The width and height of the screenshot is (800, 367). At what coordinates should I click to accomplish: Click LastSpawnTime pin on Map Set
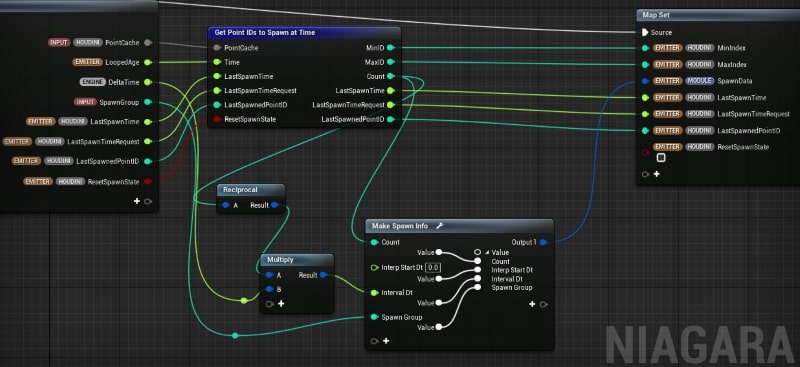point(645,97)
